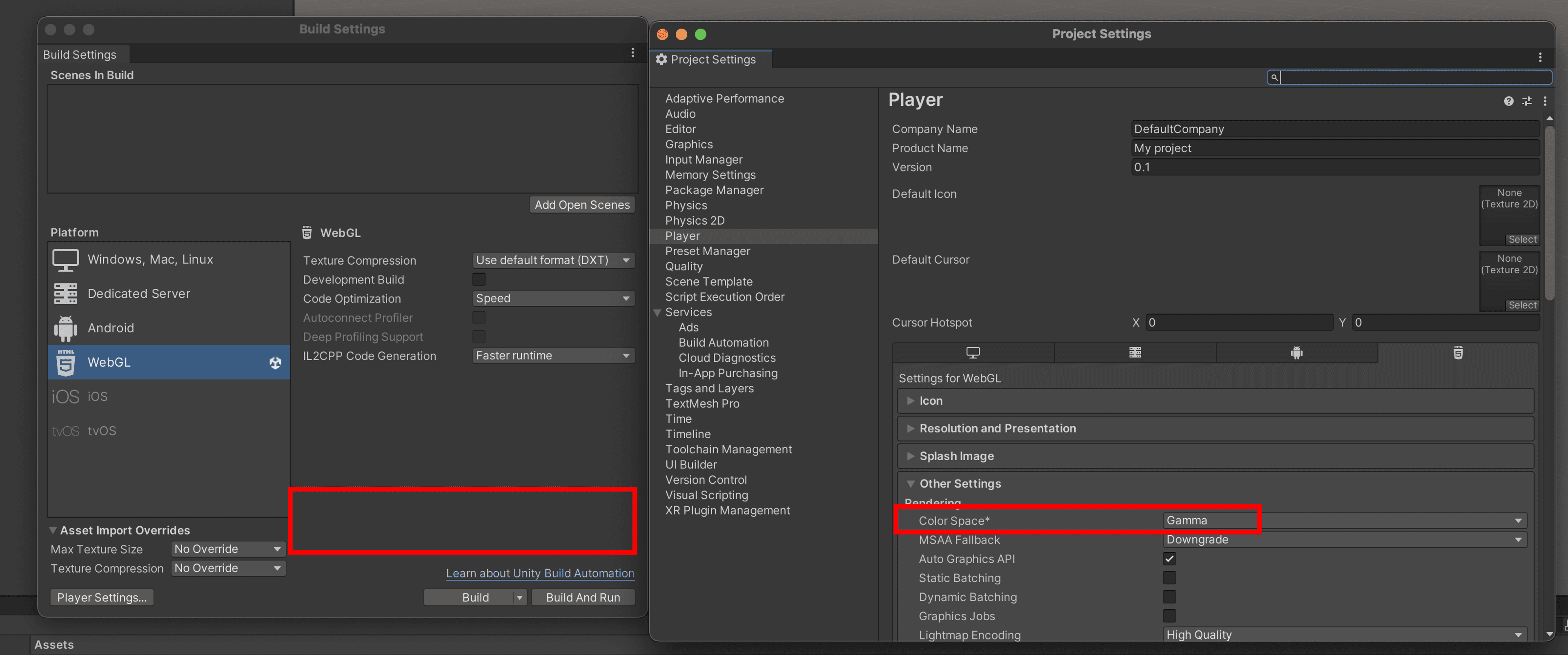Open Build Settings kebab menu
This screenshot has height=655, width=1568.
click(633, 53)
